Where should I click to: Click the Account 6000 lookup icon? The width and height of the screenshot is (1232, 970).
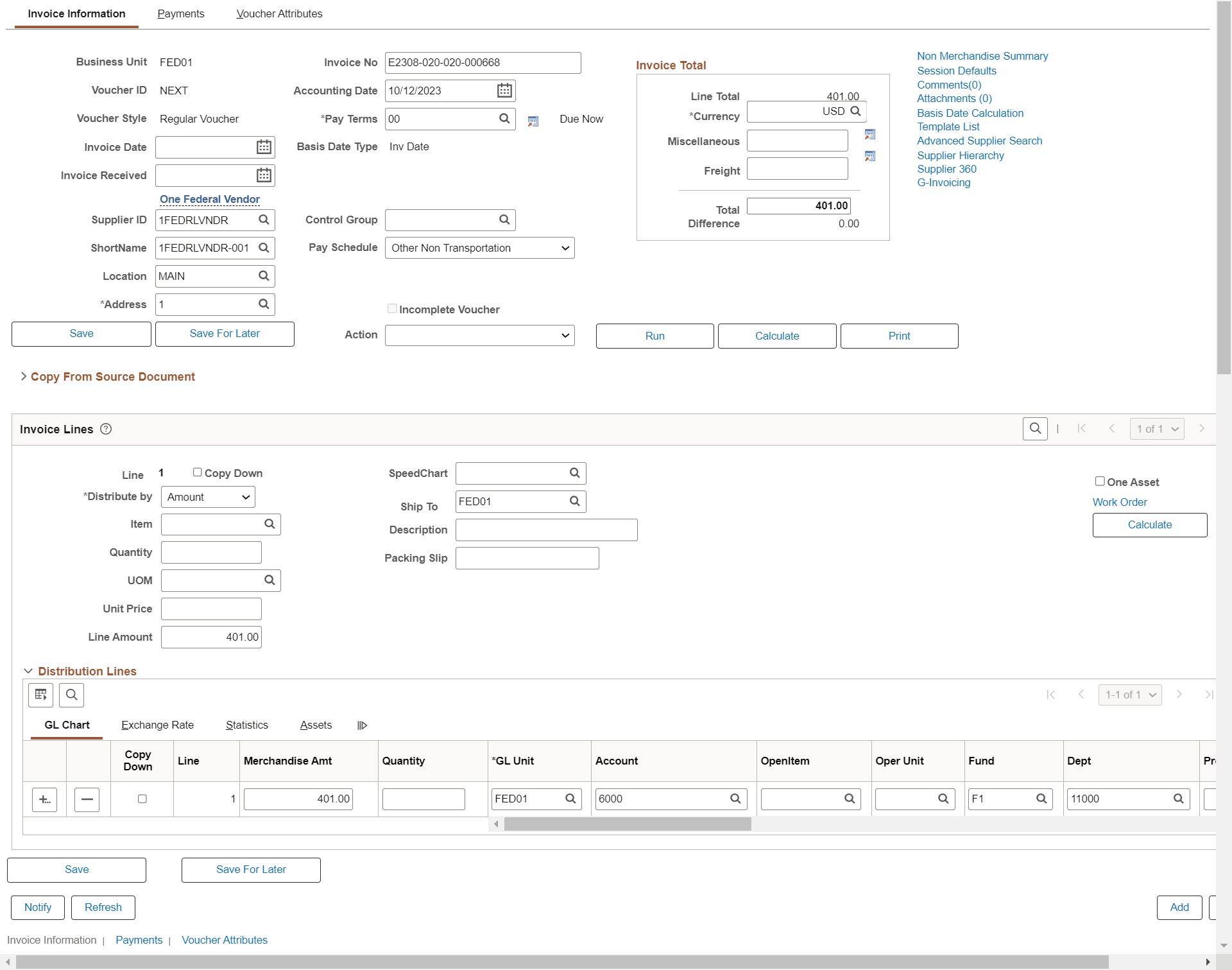point(735,799)
